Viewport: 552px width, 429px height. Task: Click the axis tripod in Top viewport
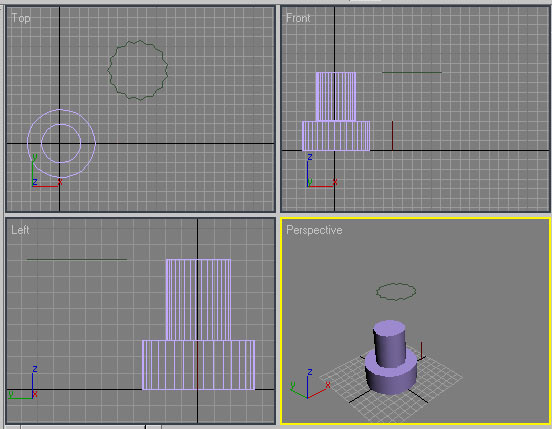point(46,171)
